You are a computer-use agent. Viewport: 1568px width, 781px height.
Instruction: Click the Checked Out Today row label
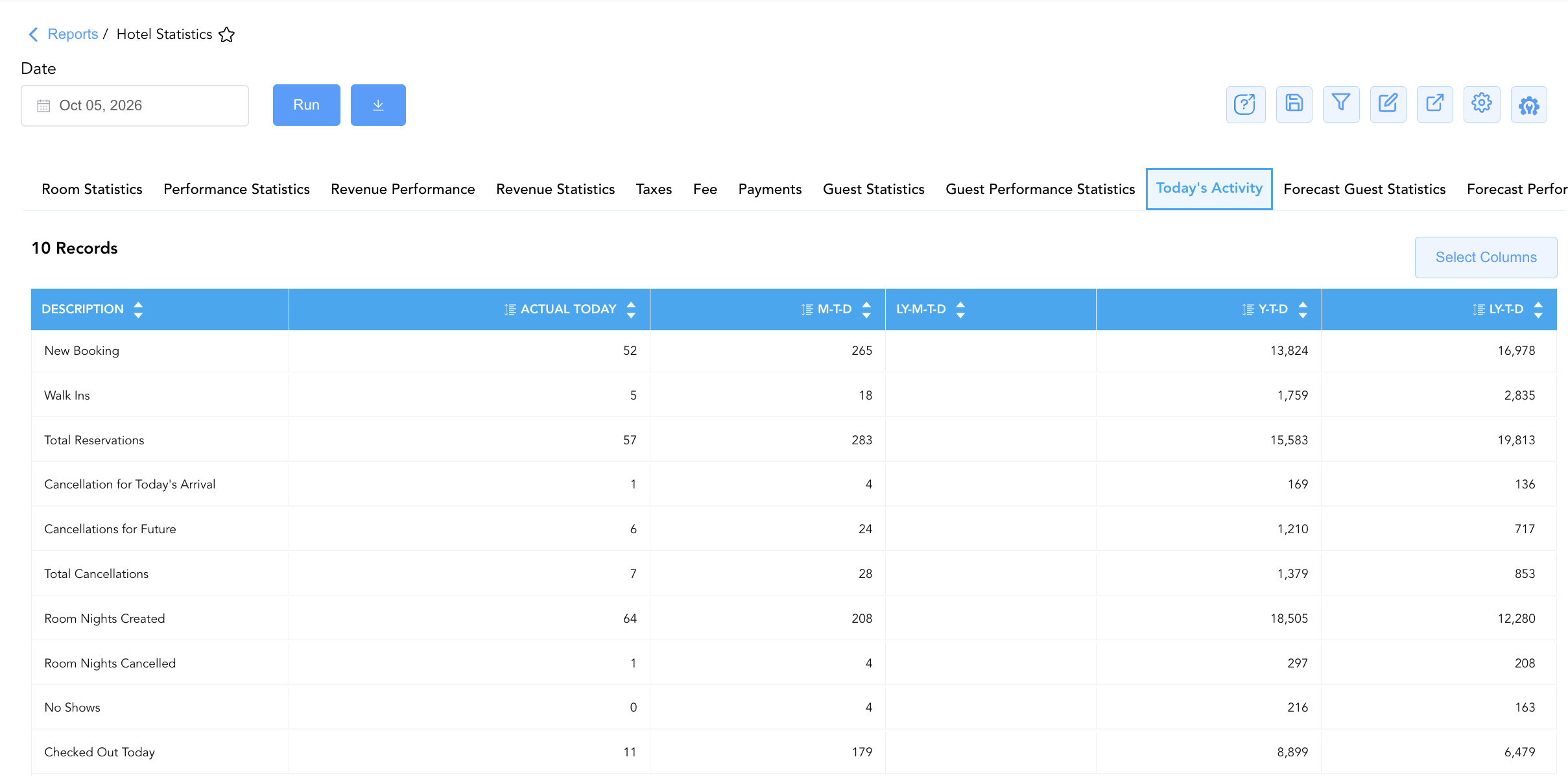[99, 752]
